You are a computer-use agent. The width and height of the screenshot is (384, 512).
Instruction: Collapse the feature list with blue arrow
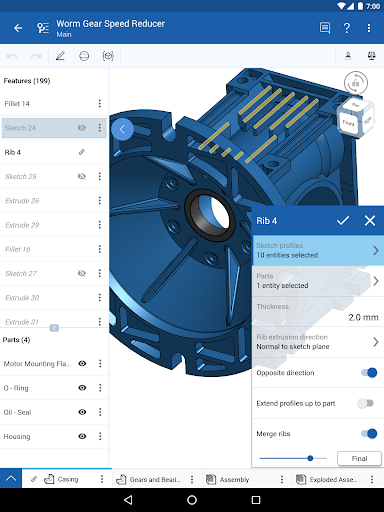pos(122,129)
